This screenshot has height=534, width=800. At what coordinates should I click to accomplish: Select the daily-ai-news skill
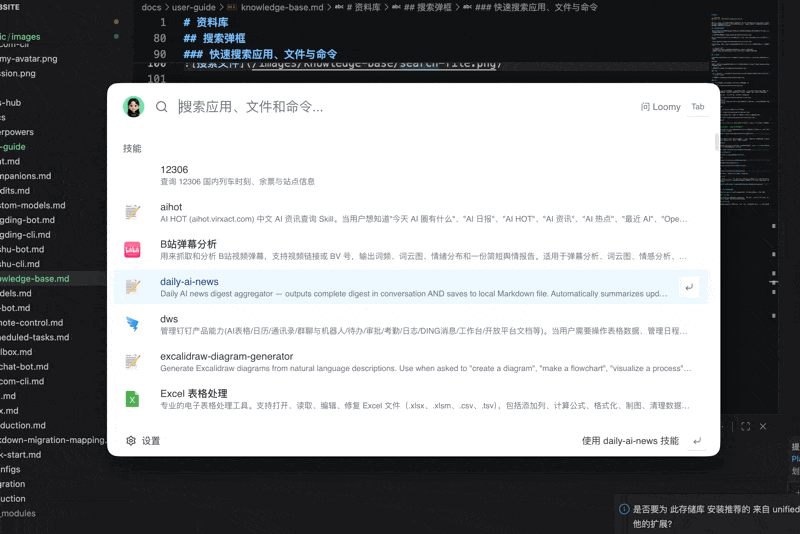click(x=411, y=287)
